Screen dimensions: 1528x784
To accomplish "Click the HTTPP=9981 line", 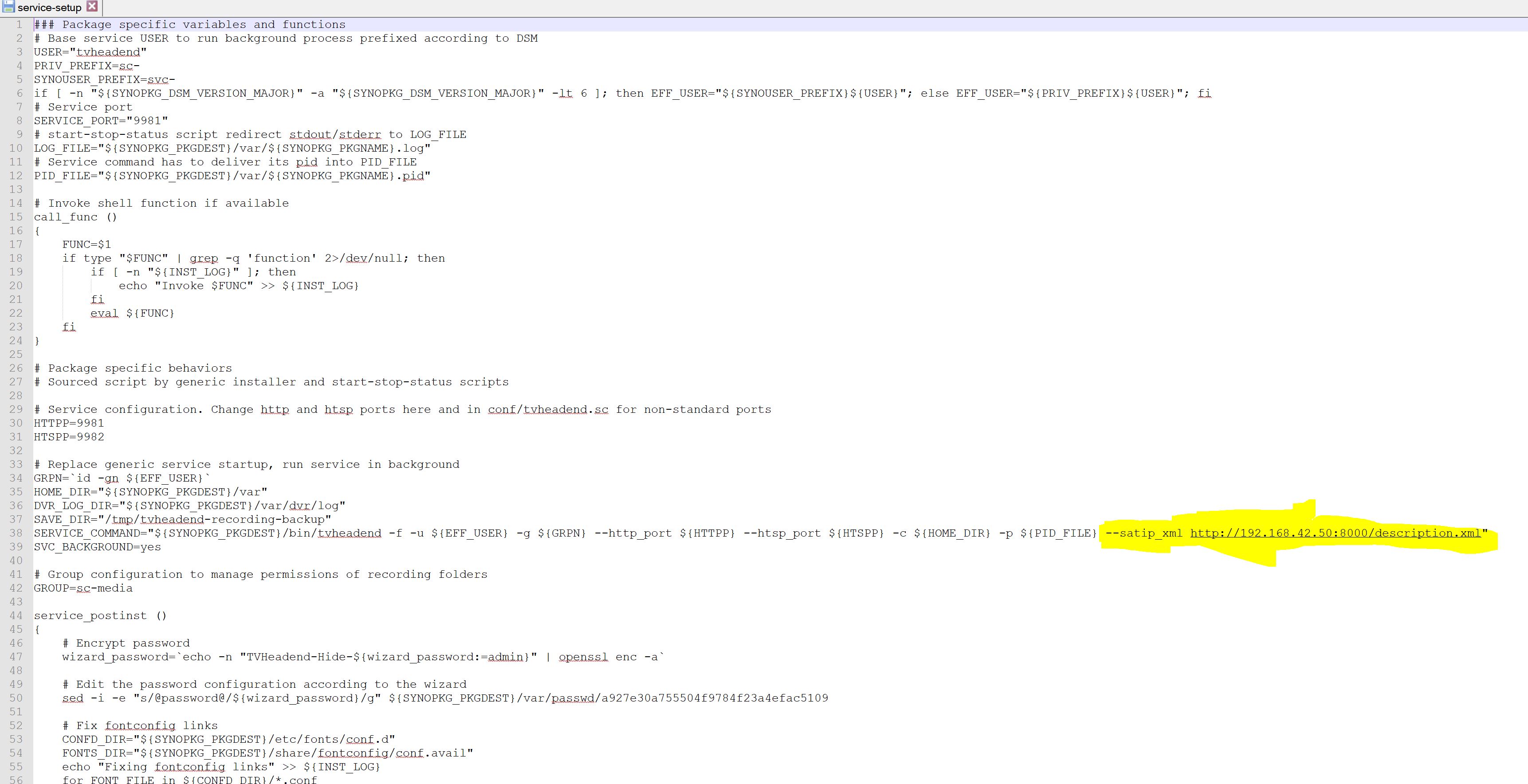I will click(69, 423).
